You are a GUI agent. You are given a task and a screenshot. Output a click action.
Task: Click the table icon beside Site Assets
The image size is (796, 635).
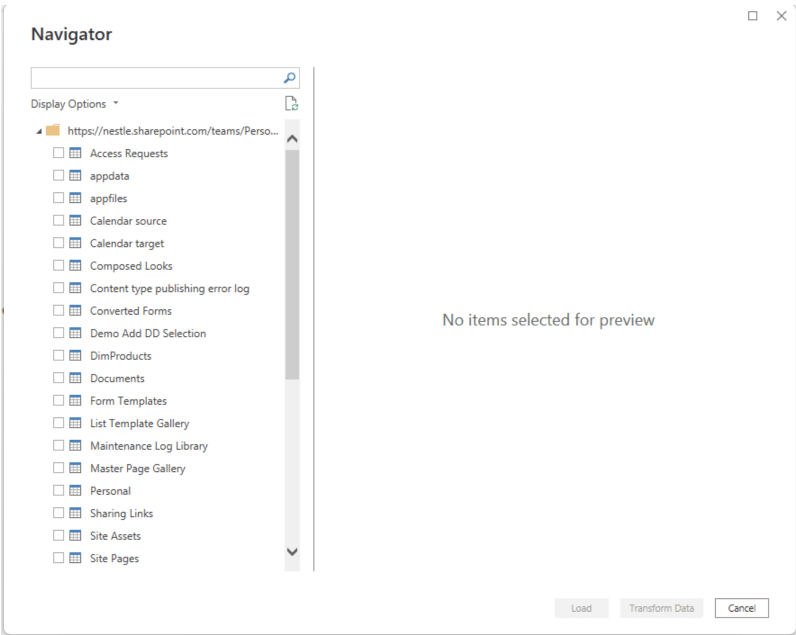point(75,536)
